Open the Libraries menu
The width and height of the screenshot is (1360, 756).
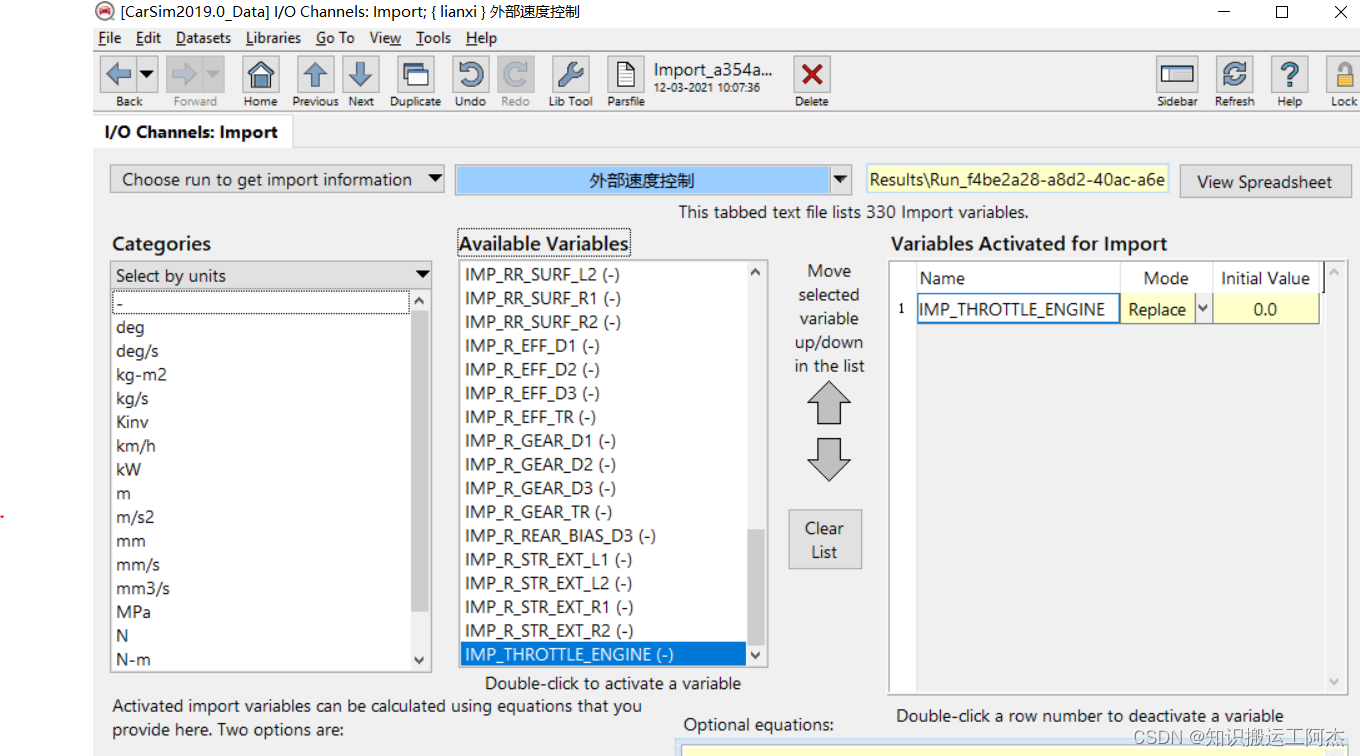[x=273, y=38]
